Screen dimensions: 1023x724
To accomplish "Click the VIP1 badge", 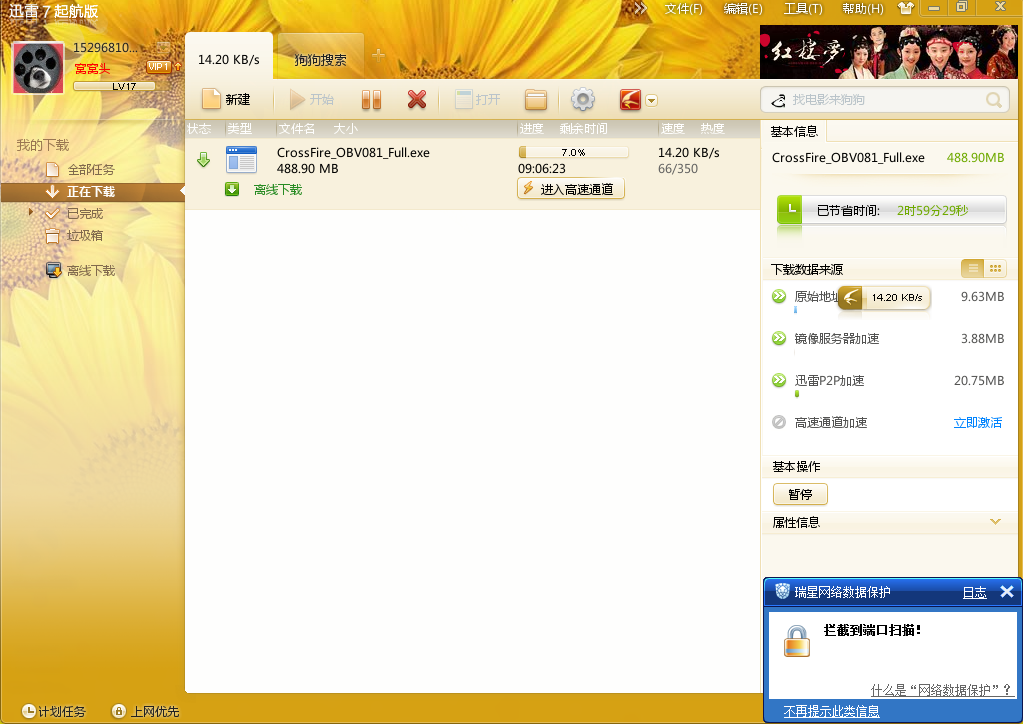I will (x=159, y=67).
